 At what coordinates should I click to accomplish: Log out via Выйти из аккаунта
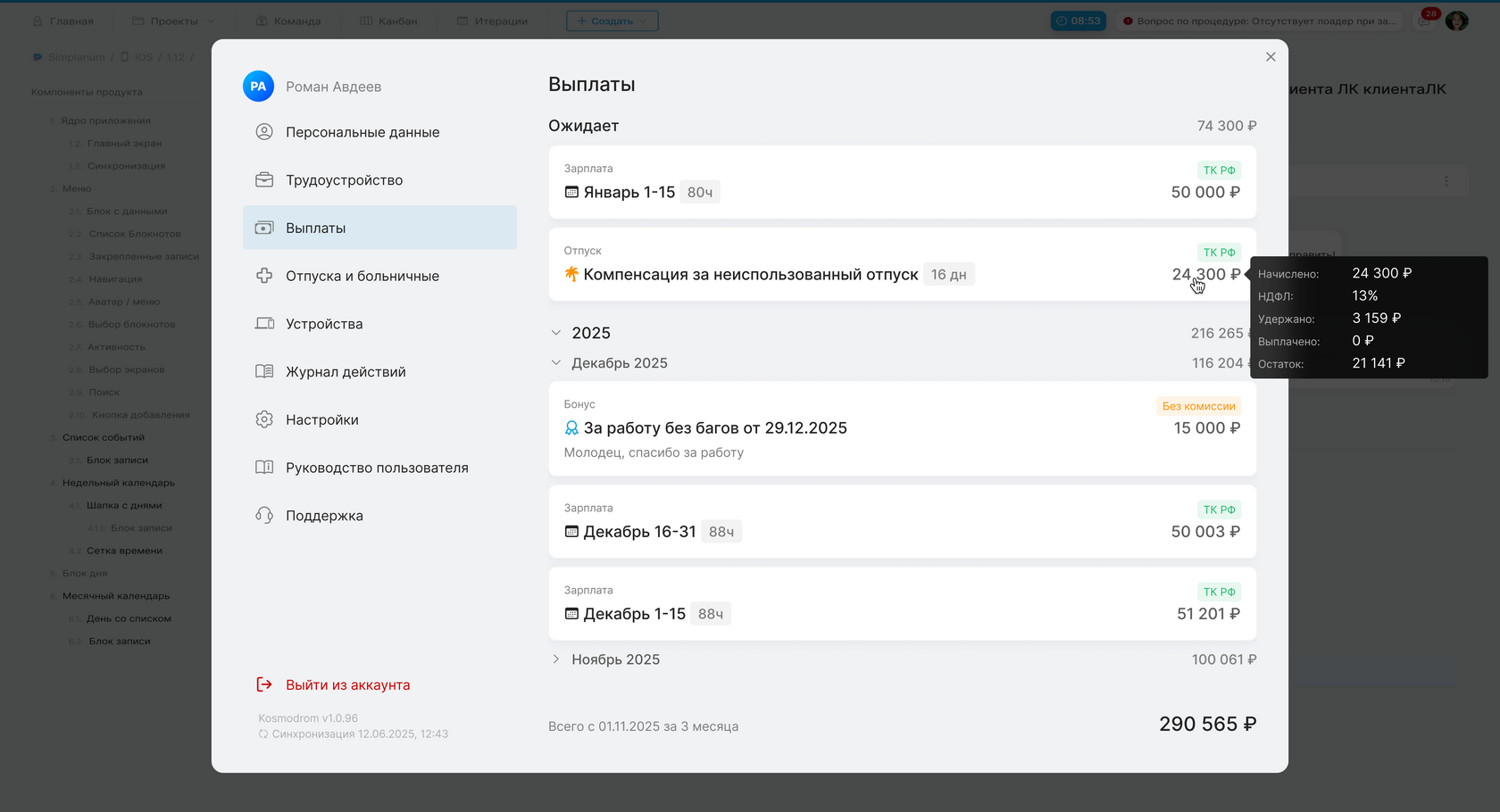(x=347, y=684)
